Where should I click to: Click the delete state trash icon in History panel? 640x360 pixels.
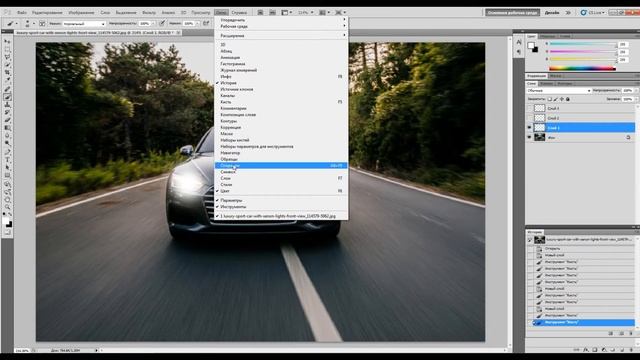pos(631,333)
